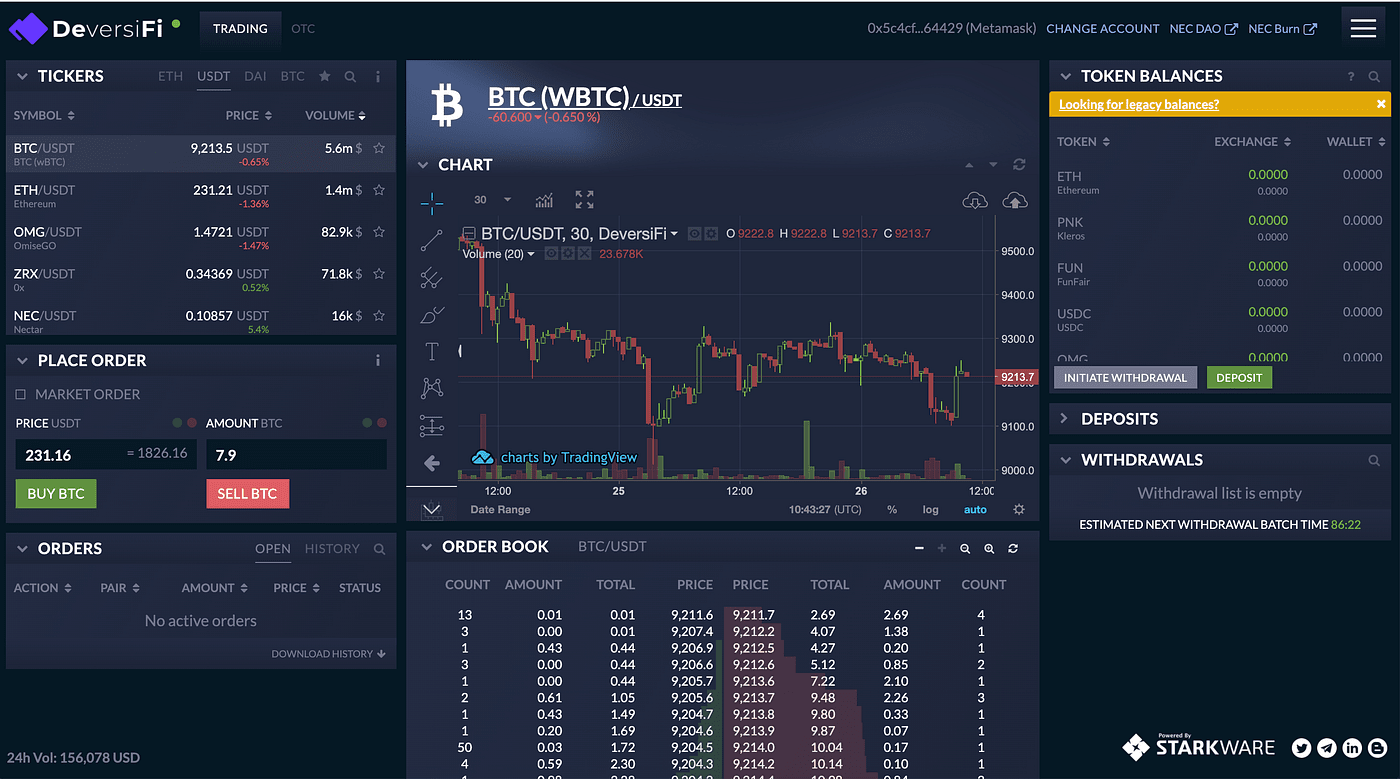Show BTC quote tickers
Image resolution: width=1400 pixels, height=779 pixels.
pyautogui.click(x=292, y=76)
